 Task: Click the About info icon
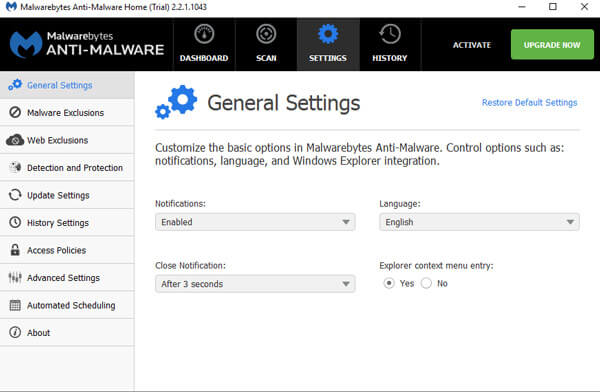(x=15, y=332)
